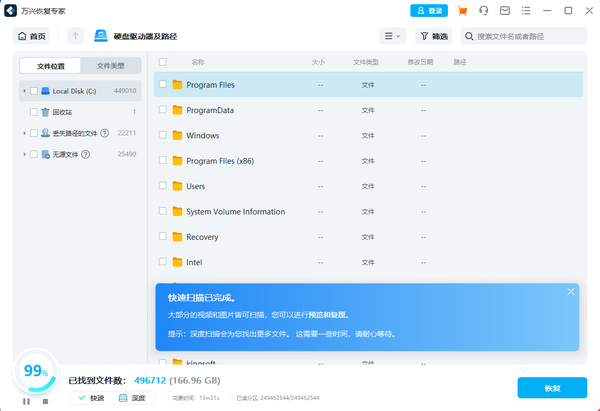Click the up-arrow parent folder icon

click(x=76, y=36)
